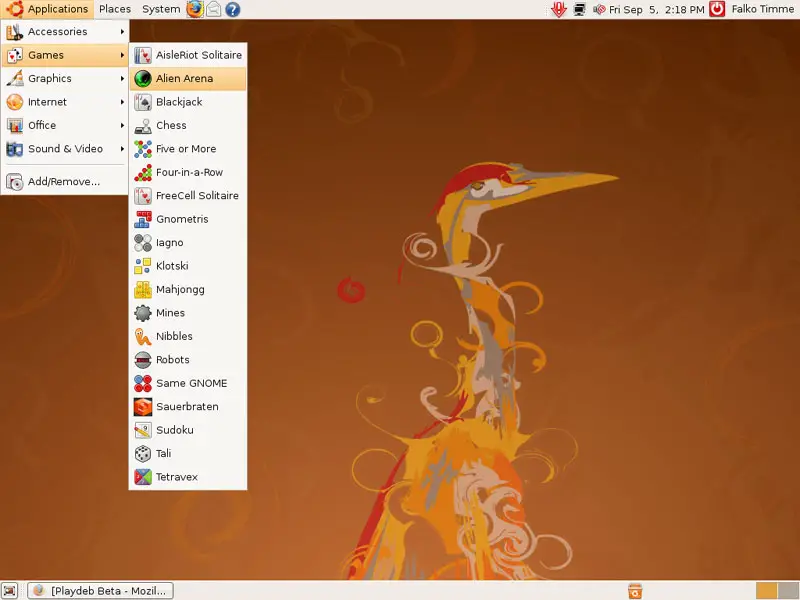Launch Robots from the Games menu

coord(188,360)
